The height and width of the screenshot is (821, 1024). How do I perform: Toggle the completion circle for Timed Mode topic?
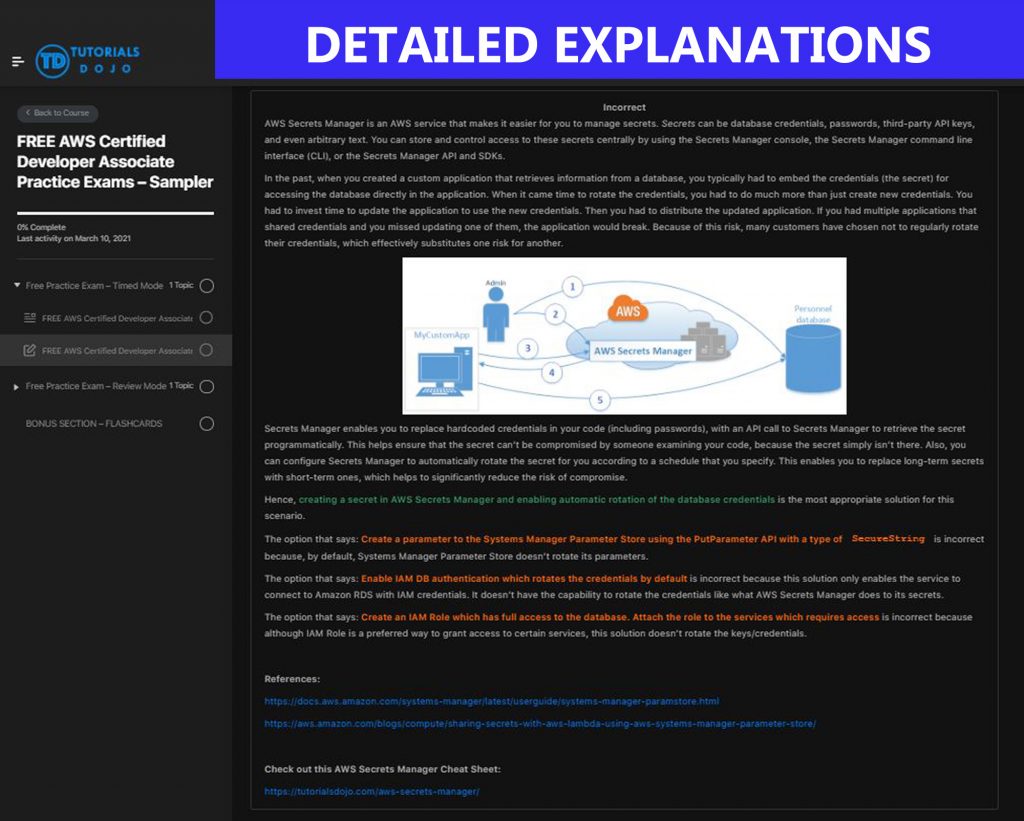206,285
